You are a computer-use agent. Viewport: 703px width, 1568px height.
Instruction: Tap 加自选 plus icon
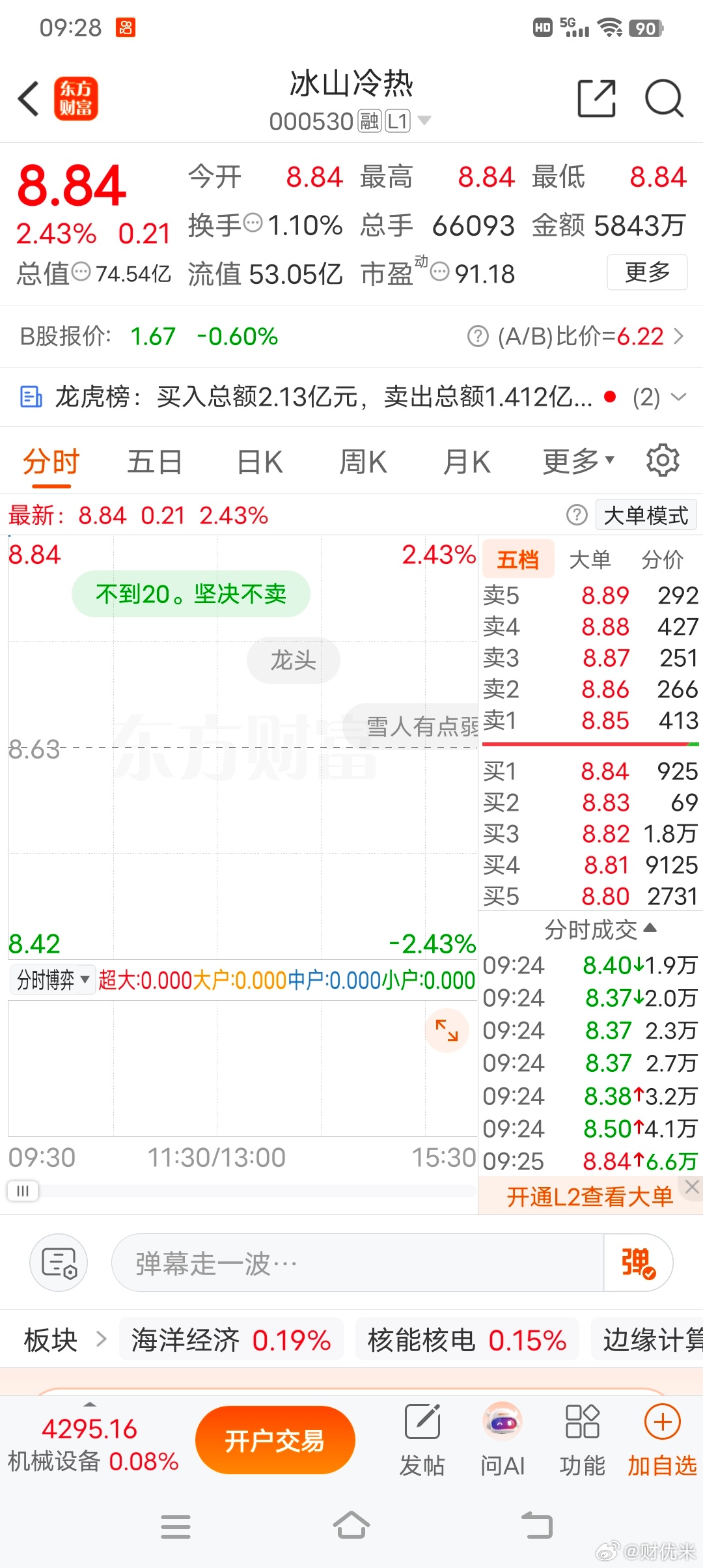coord(662,1439)
